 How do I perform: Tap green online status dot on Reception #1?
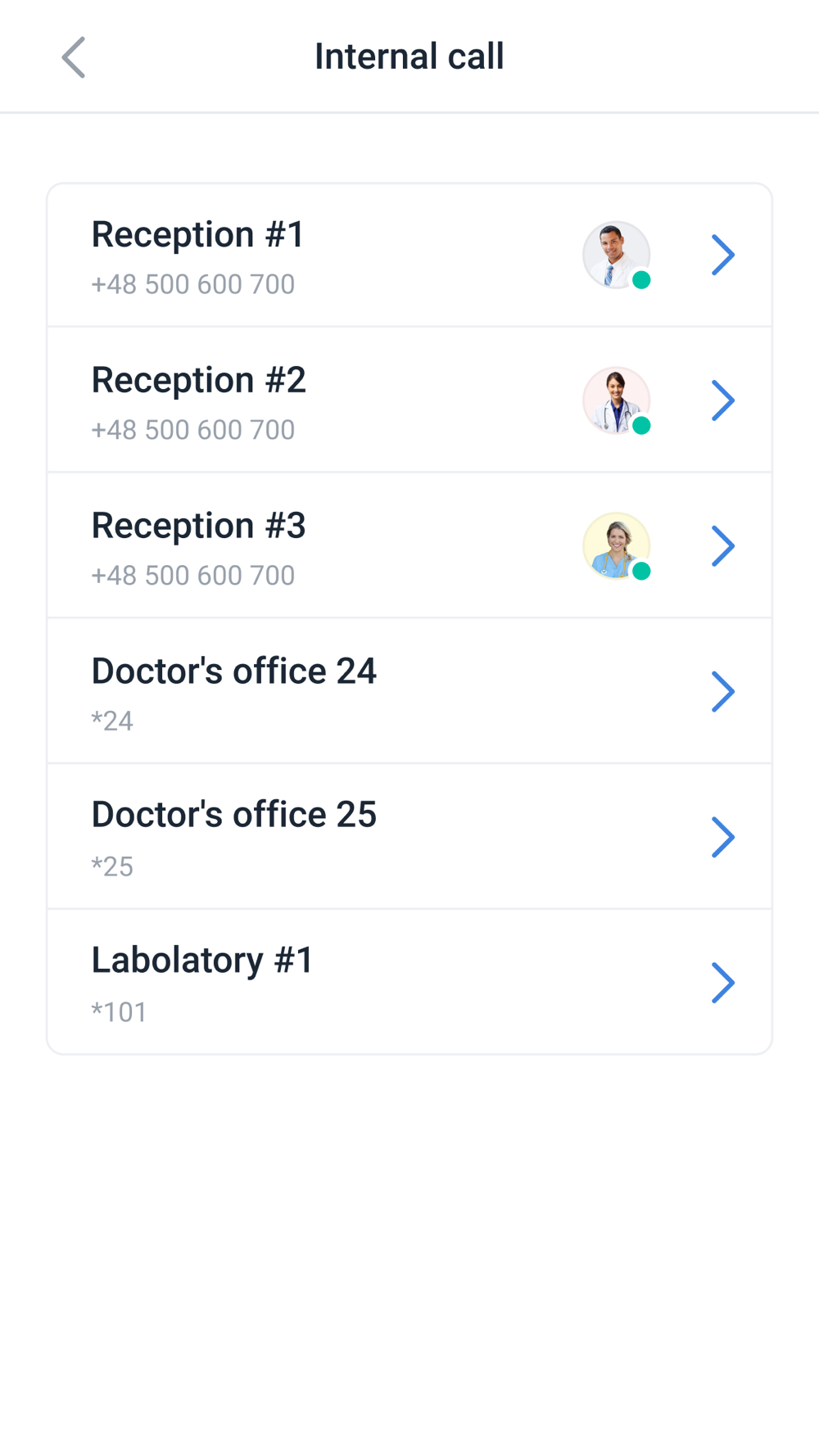[x=641, y=280]
